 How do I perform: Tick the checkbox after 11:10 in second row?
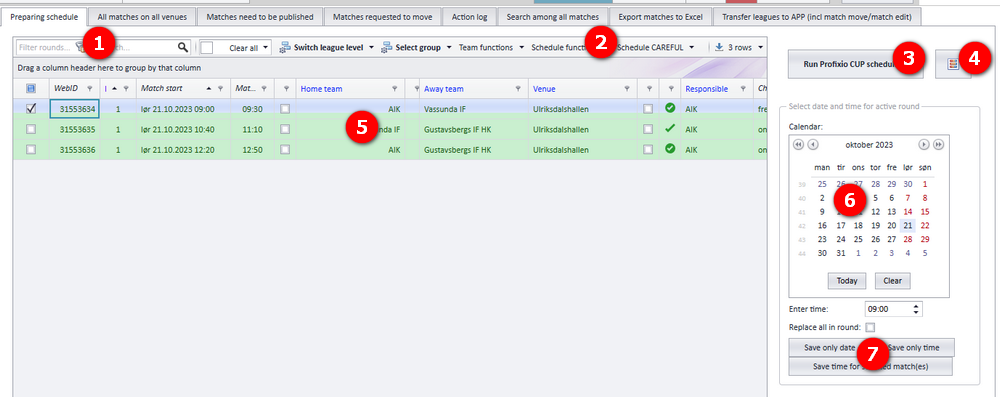[284, 130]
